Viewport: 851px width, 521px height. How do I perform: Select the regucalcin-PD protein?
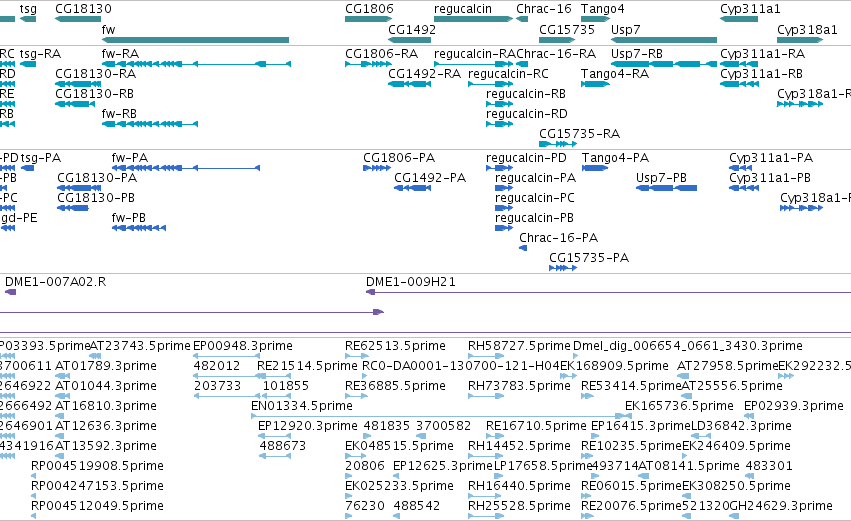point(499,168)
